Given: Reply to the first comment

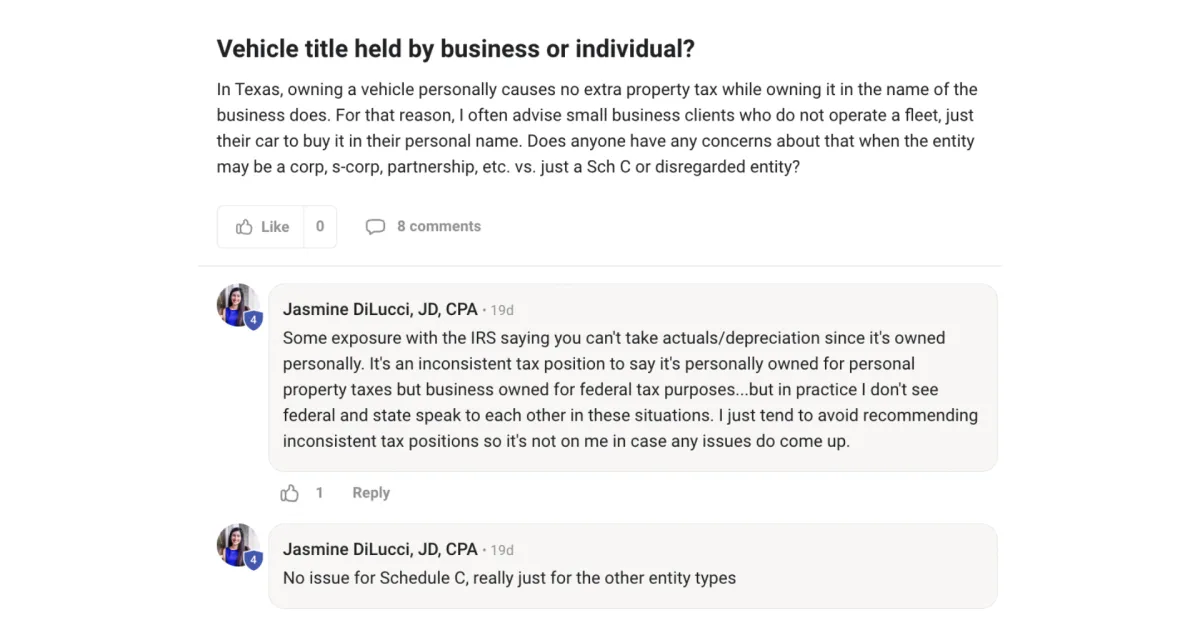Looking at the screenshot, I should tap(371, 493).
